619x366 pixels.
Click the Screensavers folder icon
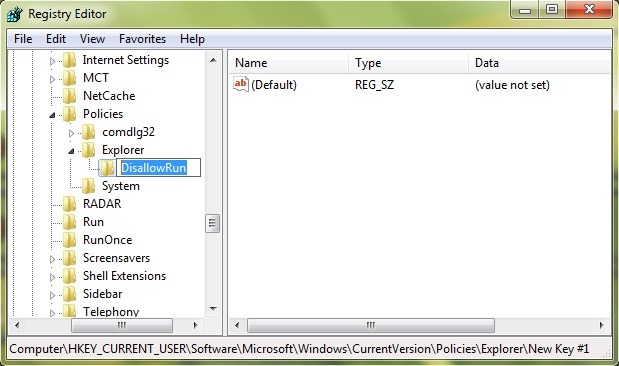pyautogui.click(x=69, y=258)
